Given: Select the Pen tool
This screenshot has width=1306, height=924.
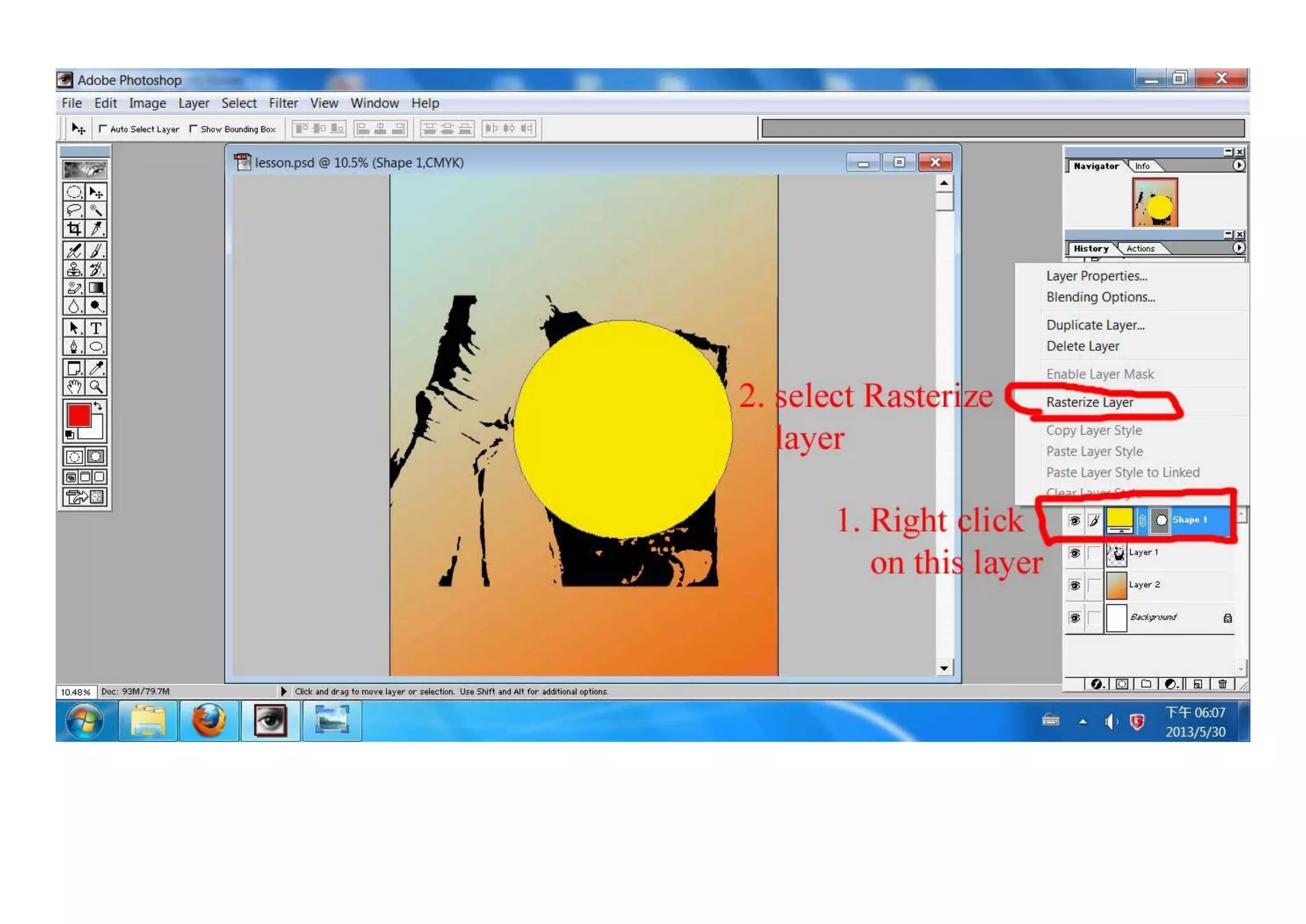Looking at the screenshot, I should pyautogui.click(x=74, y=346).
